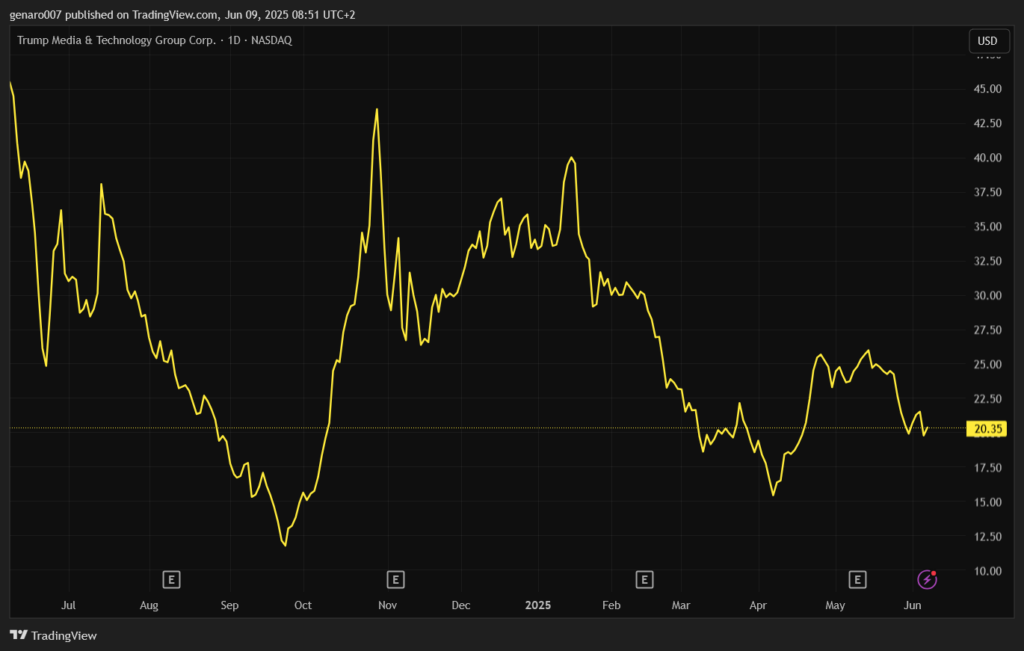Open the earnings marker near Nov

point(396,579)
